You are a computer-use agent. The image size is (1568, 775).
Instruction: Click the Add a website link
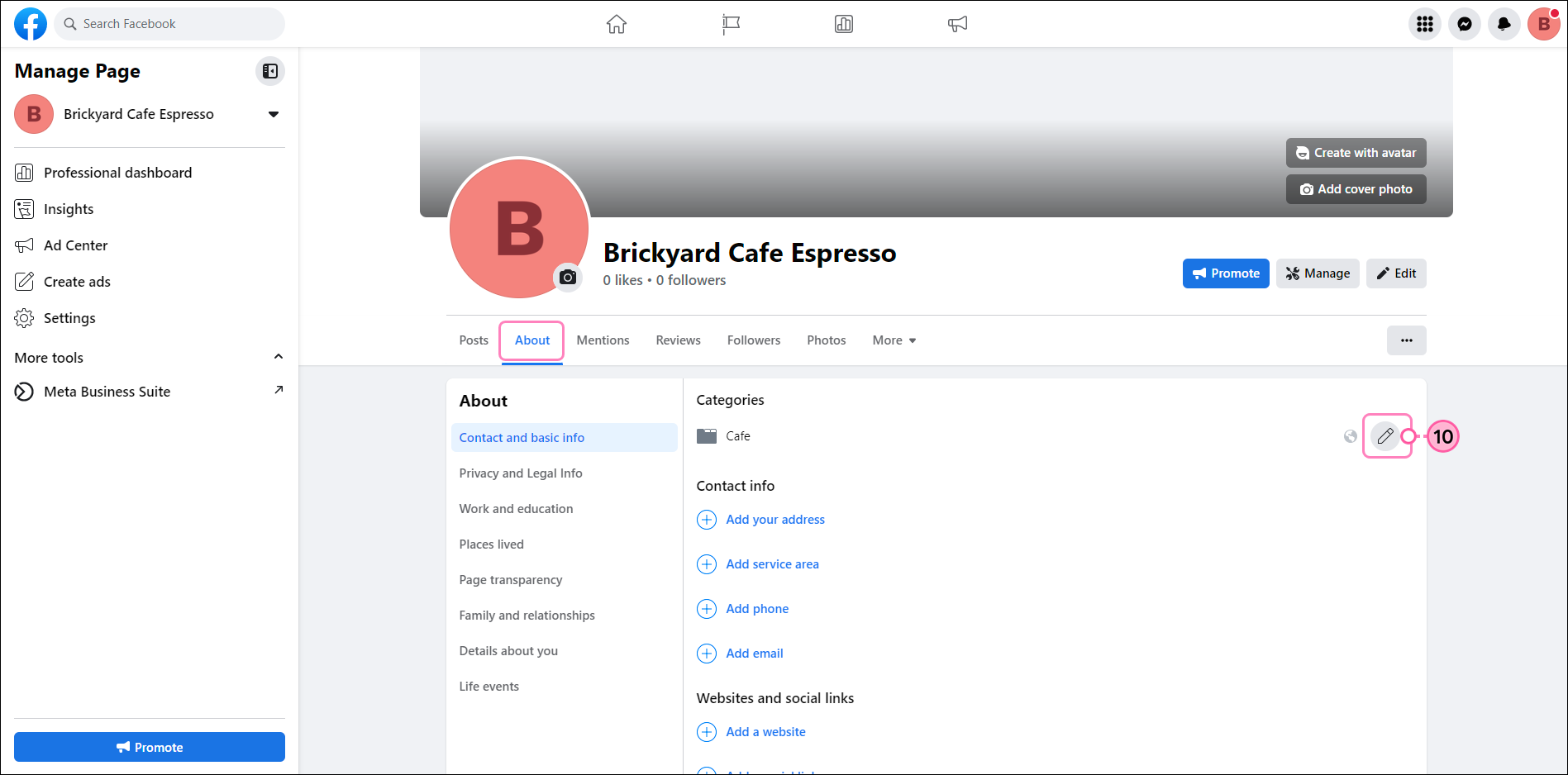765,732
